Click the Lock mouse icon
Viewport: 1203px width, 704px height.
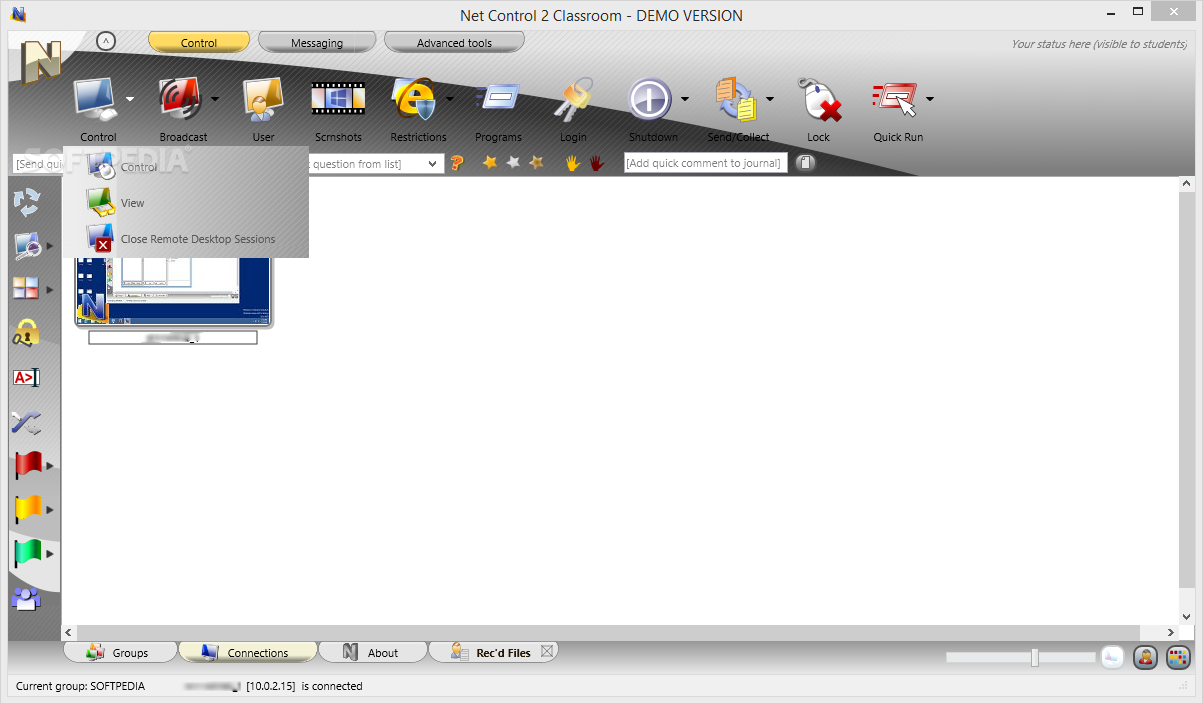click(818, 100)
